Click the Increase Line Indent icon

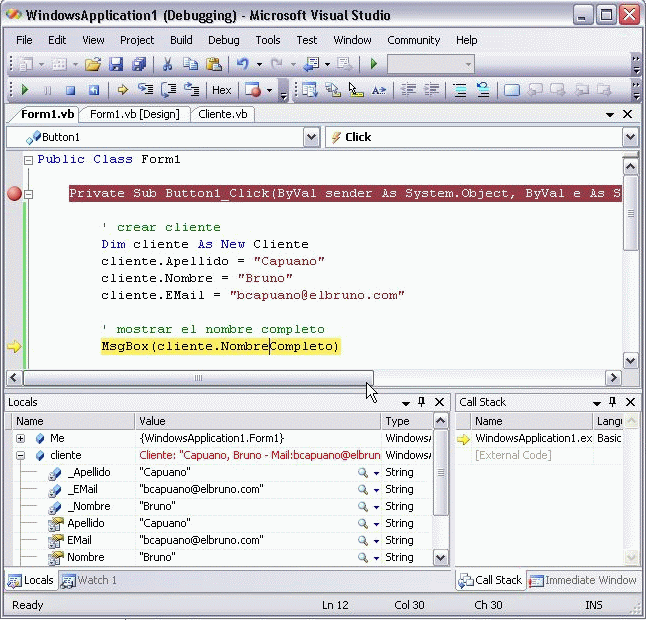(x=431, y=90)
